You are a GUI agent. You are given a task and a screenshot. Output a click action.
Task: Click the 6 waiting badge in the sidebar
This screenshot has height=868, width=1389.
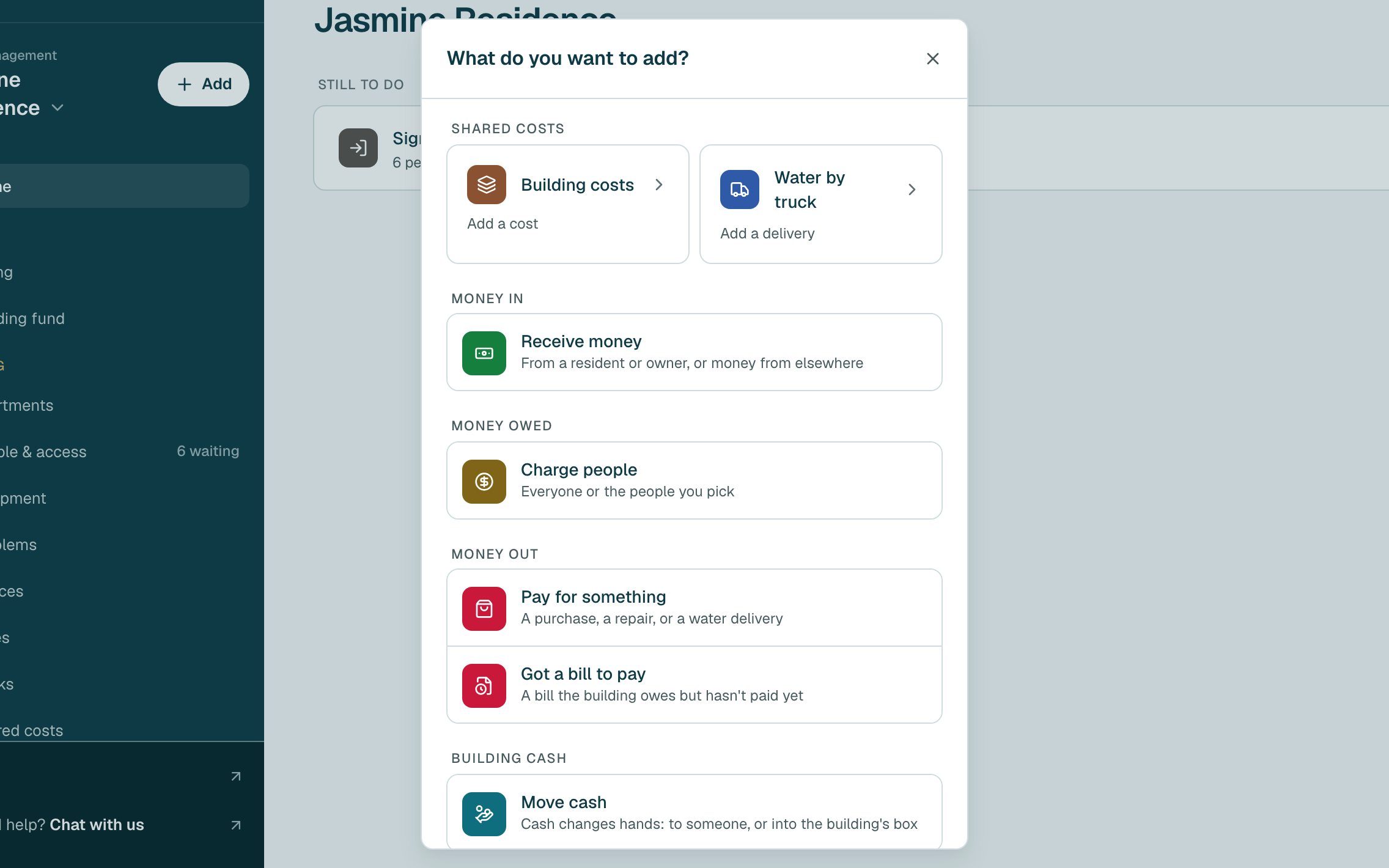coord(208,451)
